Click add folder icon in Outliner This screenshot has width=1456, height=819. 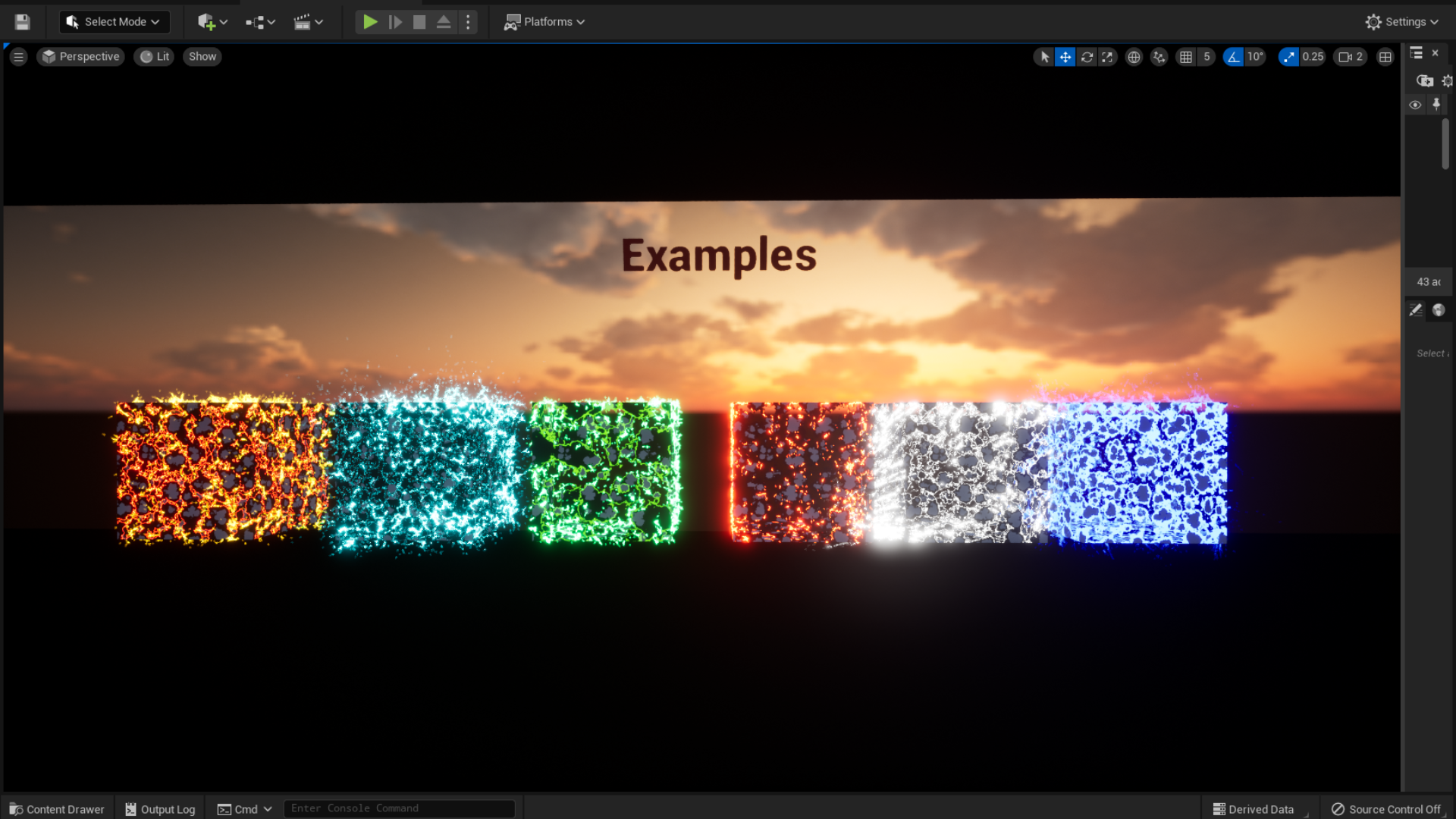(x=1425, y=80)
